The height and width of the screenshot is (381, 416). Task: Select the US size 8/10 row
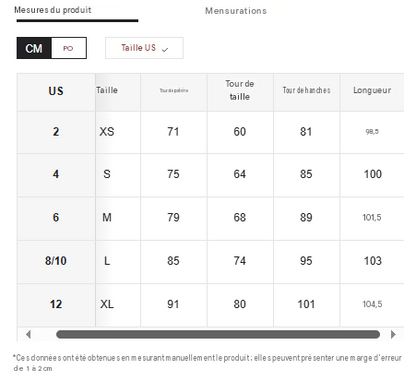[210, 261]
